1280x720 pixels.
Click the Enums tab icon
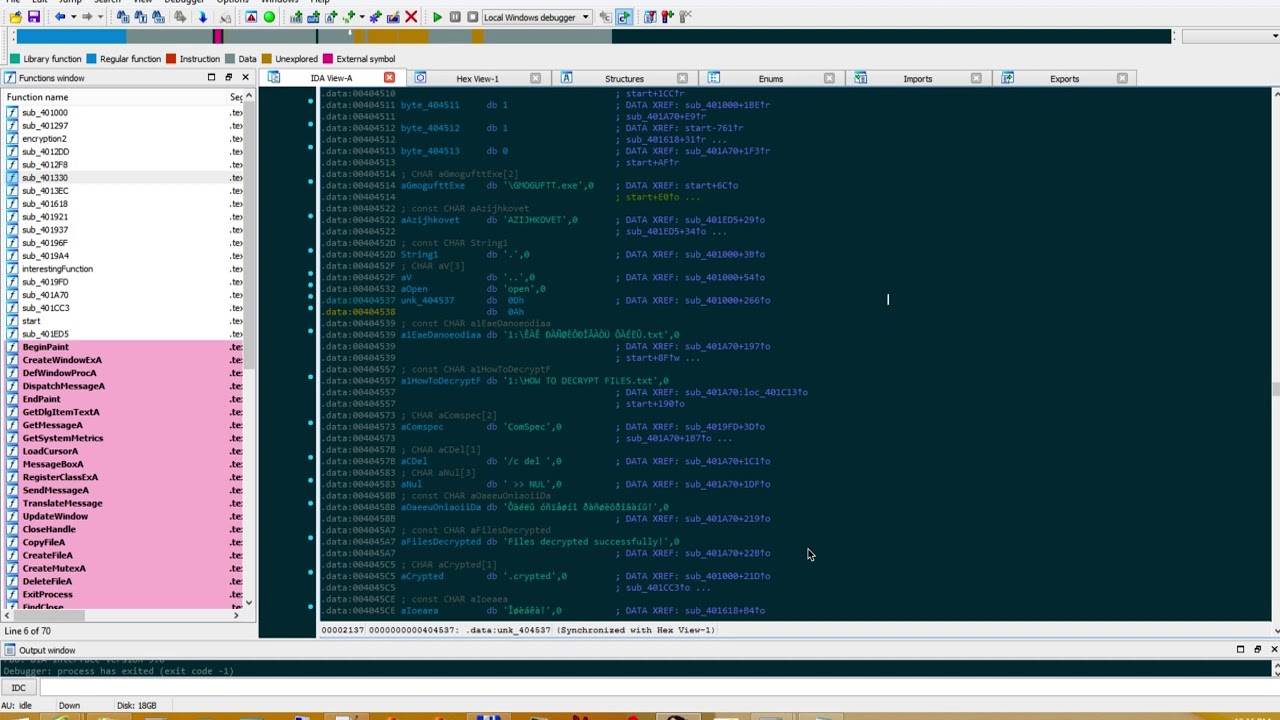click(714, 78)
